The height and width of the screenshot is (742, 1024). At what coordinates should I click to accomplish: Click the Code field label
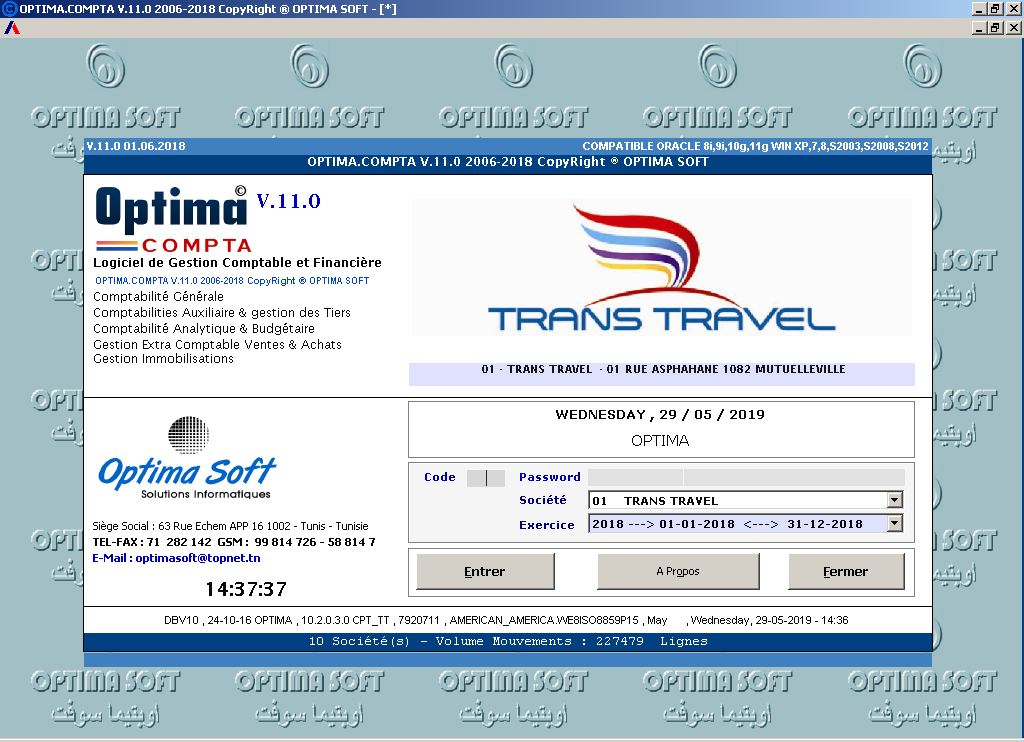coord(440,477)
